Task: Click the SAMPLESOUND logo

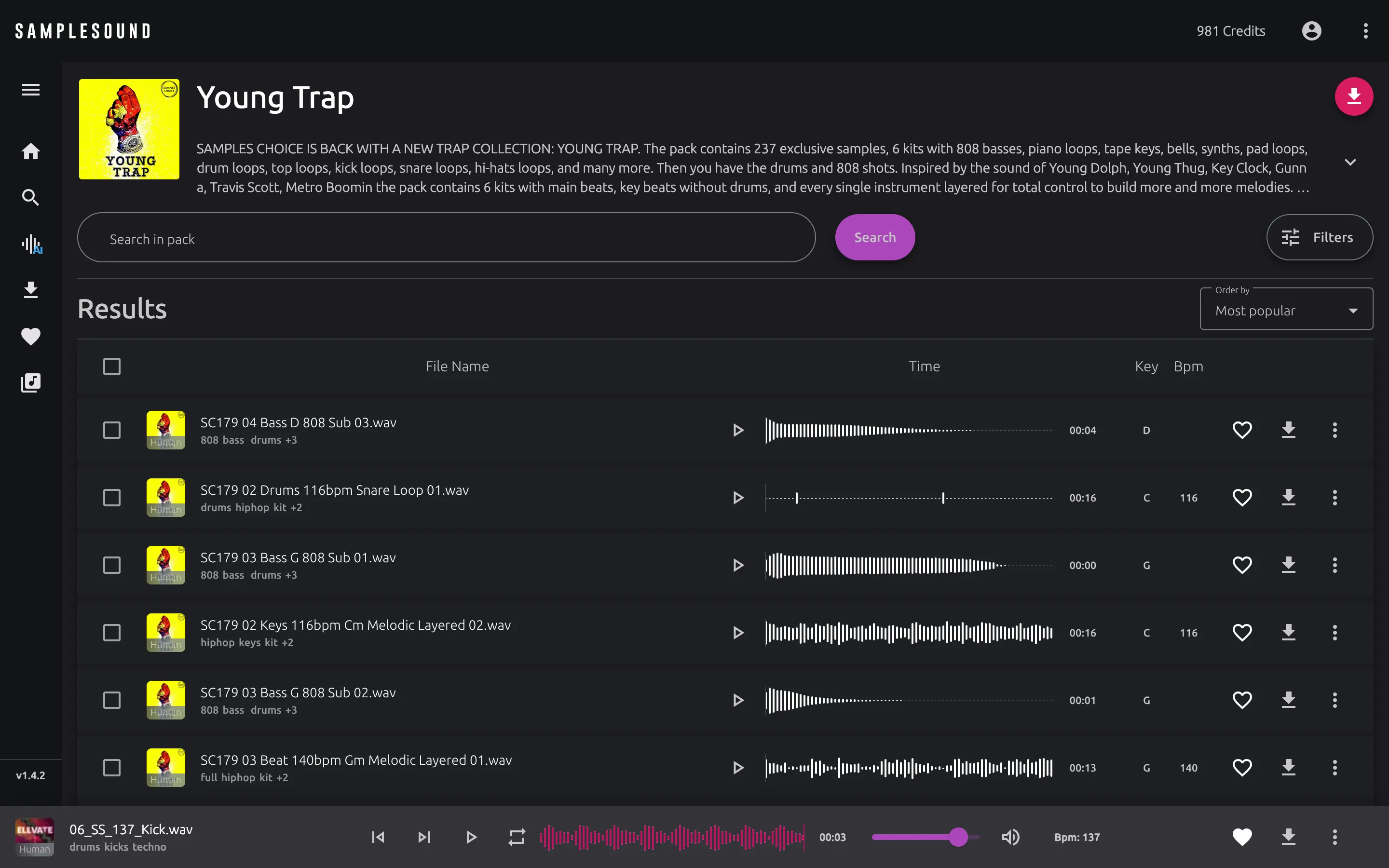Action: click(82, 31)
